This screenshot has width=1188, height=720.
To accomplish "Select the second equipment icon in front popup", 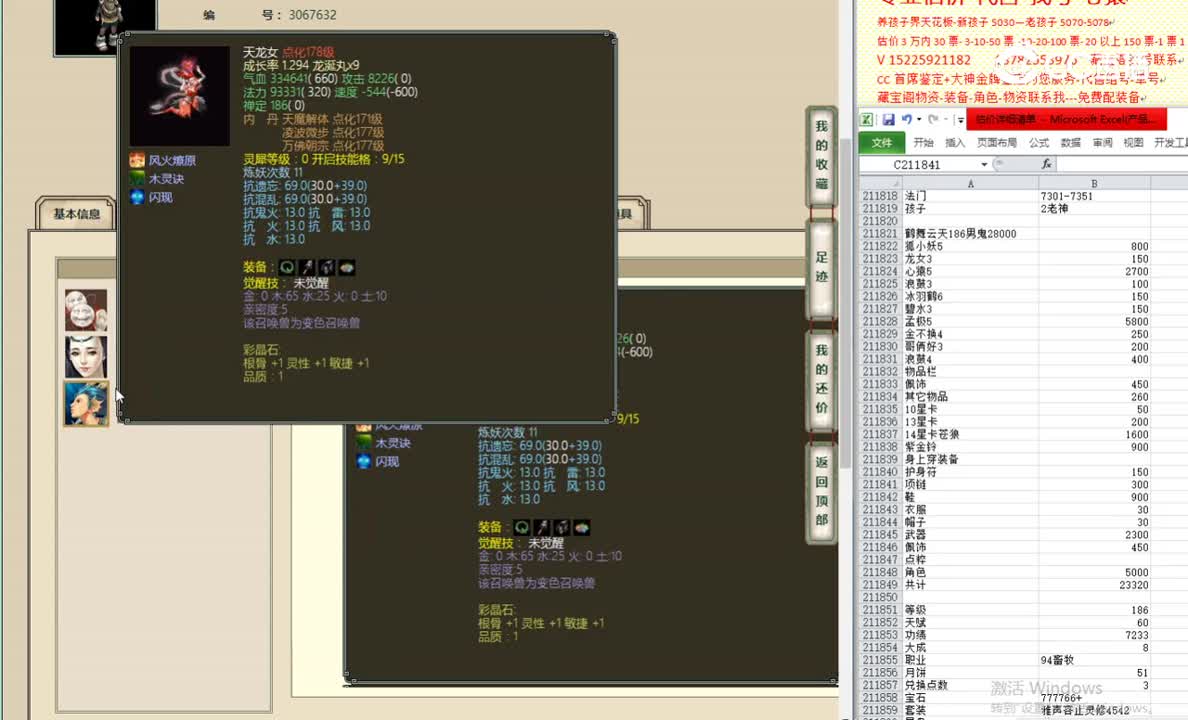I will tap(306, 267).
